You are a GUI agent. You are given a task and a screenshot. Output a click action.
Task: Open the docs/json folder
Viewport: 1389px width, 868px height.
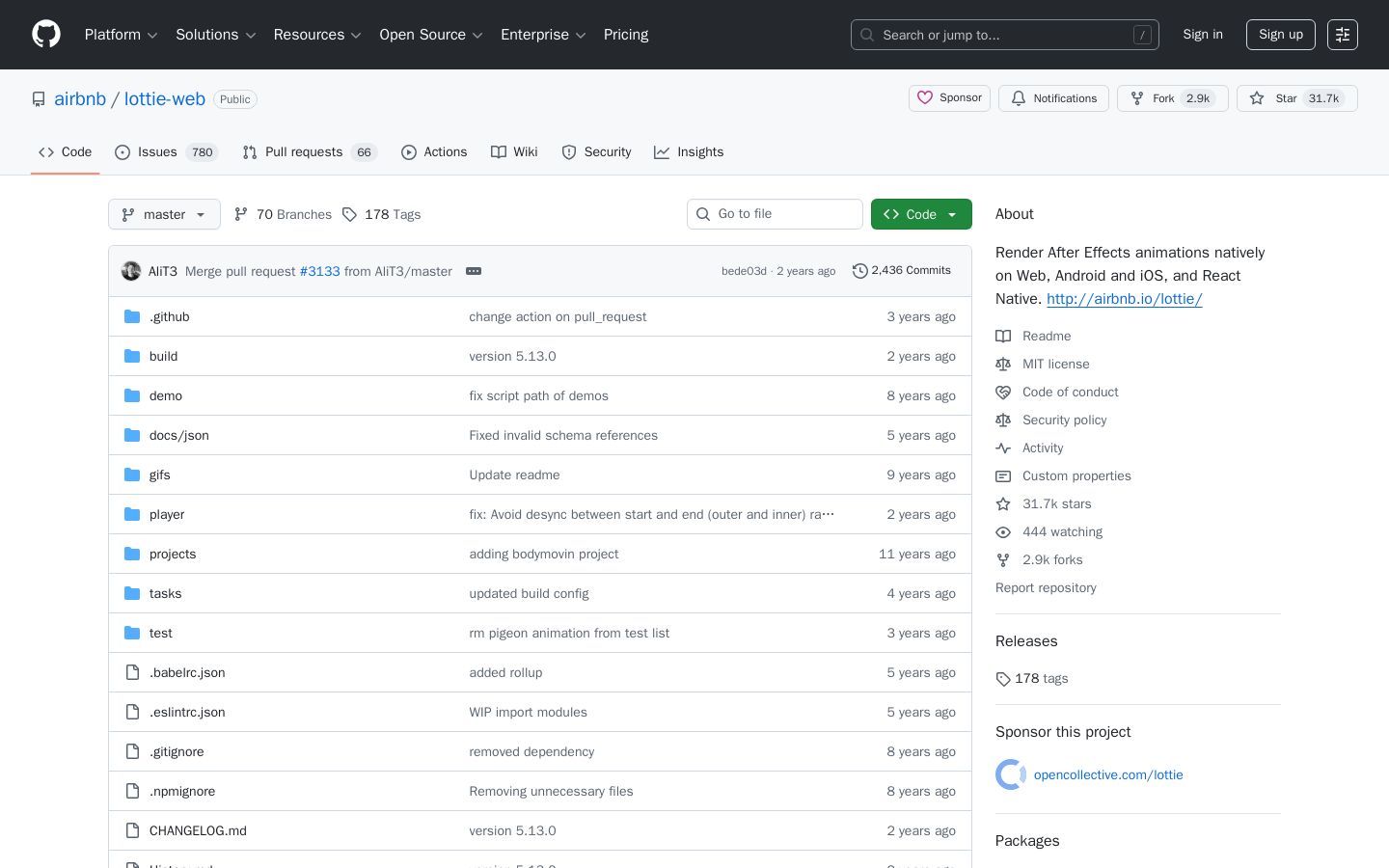tap(179, 435)
